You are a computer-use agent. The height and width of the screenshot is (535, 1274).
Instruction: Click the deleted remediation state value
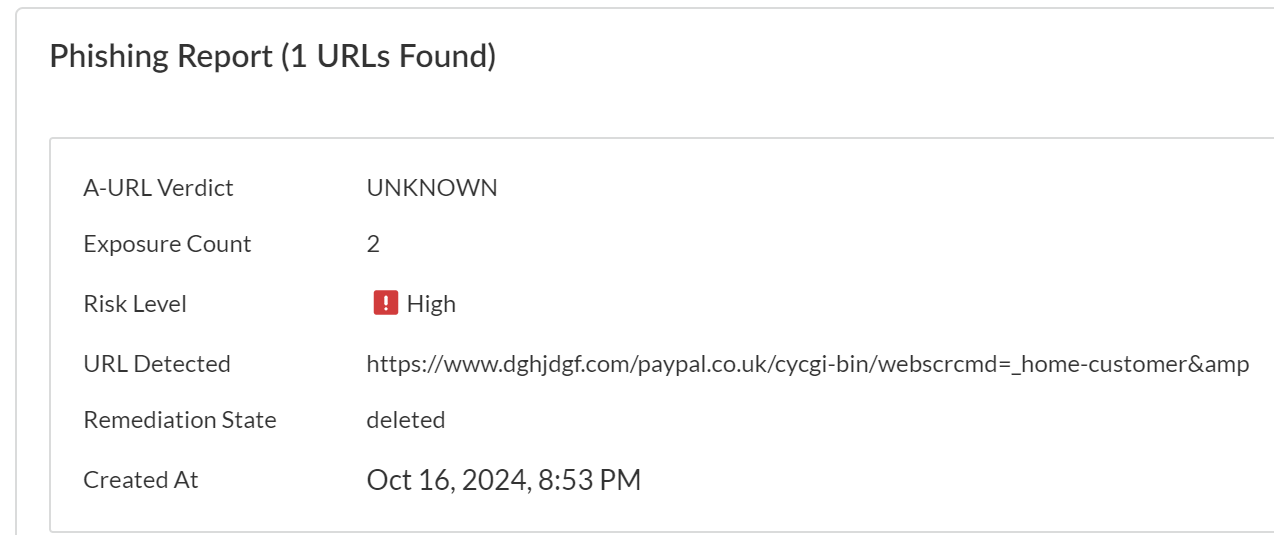coord(406,420)
